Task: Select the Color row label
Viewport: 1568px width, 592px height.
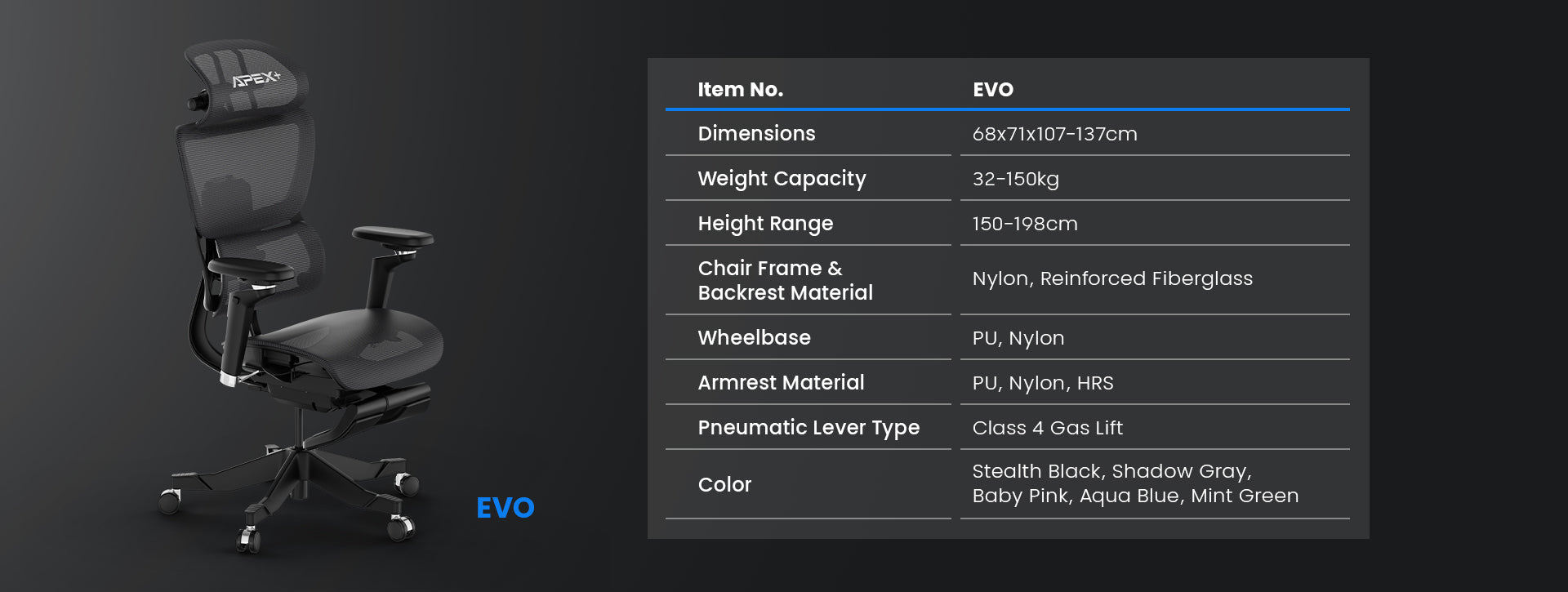Action: click(x=724, y=485)
